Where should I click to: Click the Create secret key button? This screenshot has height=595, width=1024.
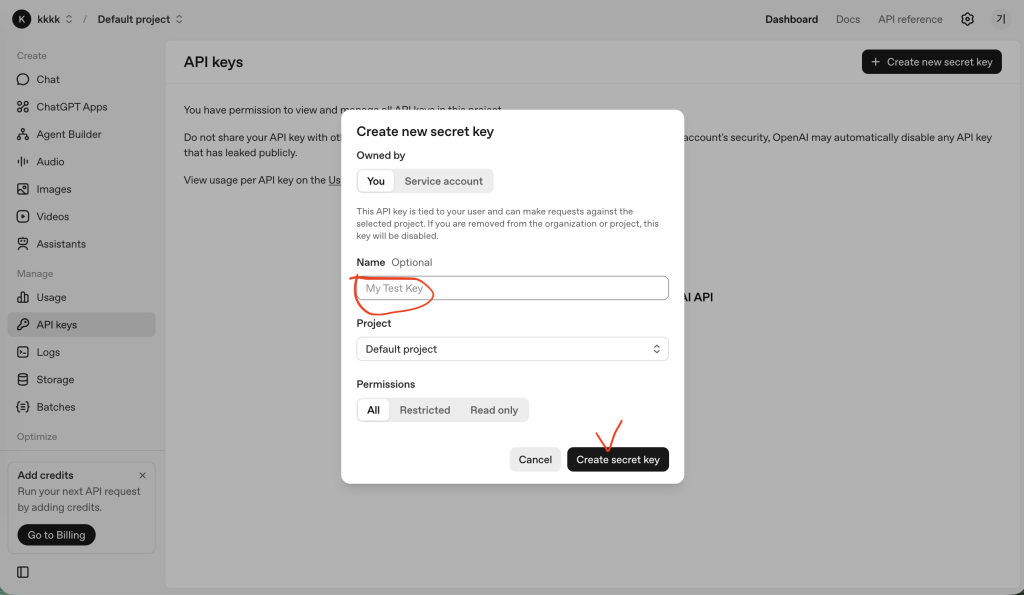point(618,459)
